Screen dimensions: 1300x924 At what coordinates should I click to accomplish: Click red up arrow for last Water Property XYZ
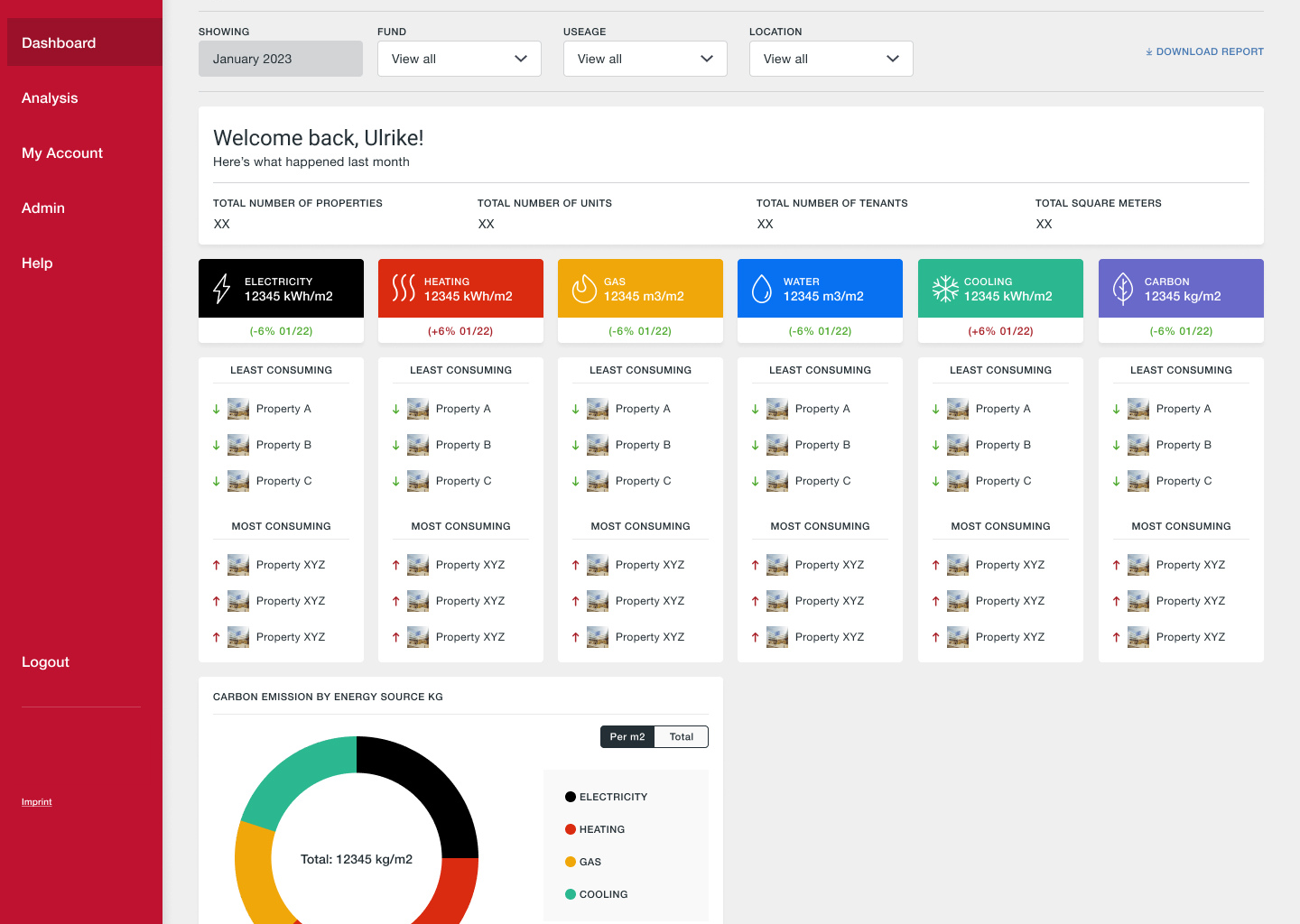coord(755,637)
